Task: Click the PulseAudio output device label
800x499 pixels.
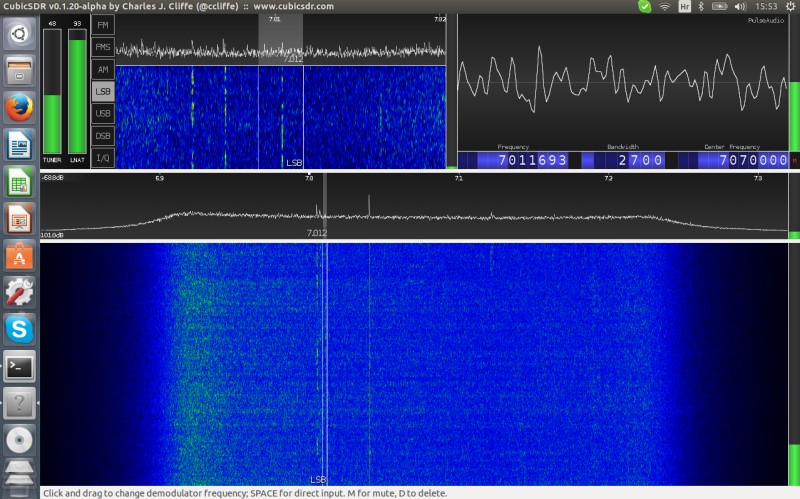Action: tap(766, 20)
